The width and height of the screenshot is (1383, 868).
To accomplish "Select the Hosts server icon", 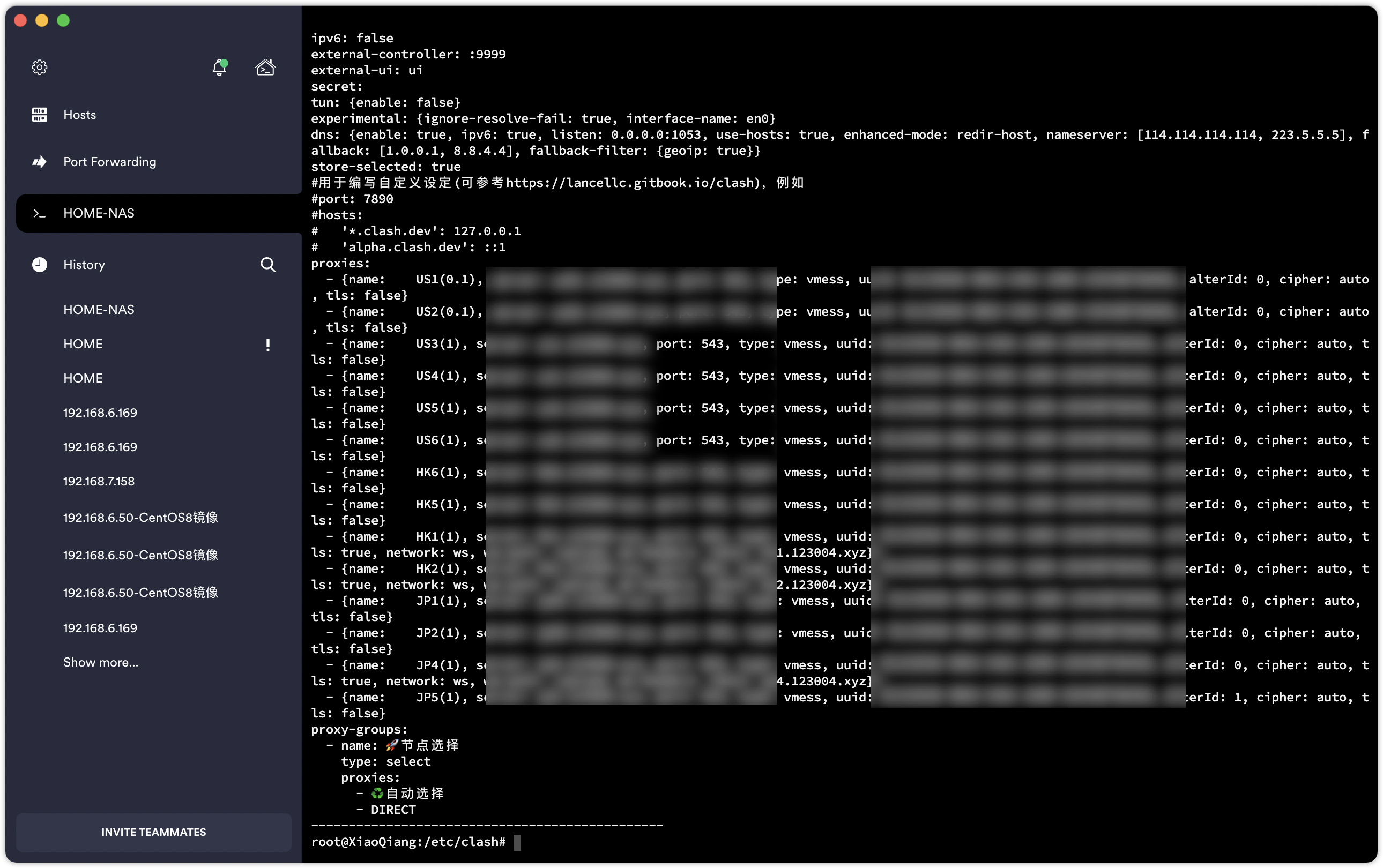I will (40, 114).
